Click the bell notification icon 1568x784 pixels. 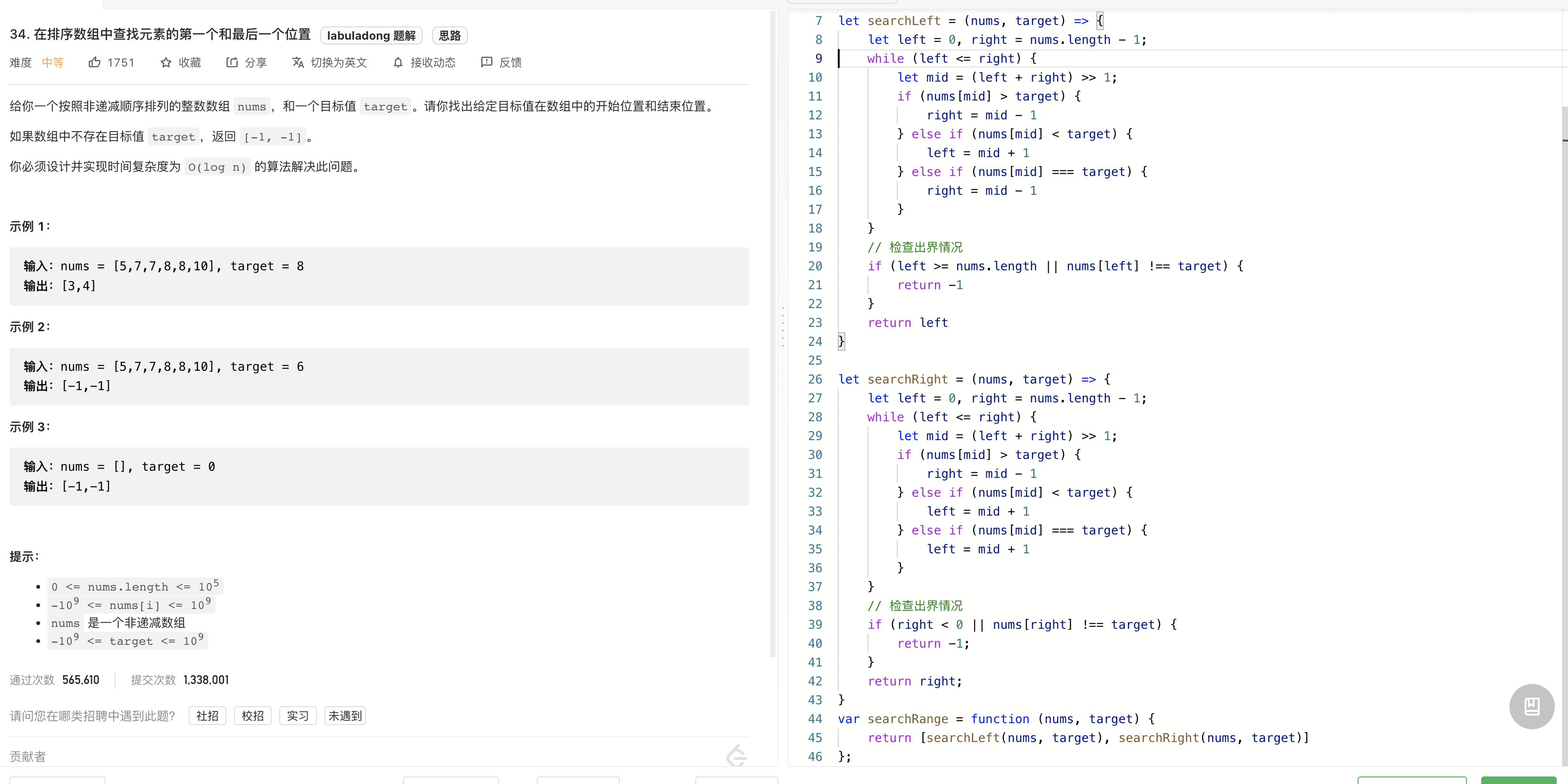tap(398, 62)
